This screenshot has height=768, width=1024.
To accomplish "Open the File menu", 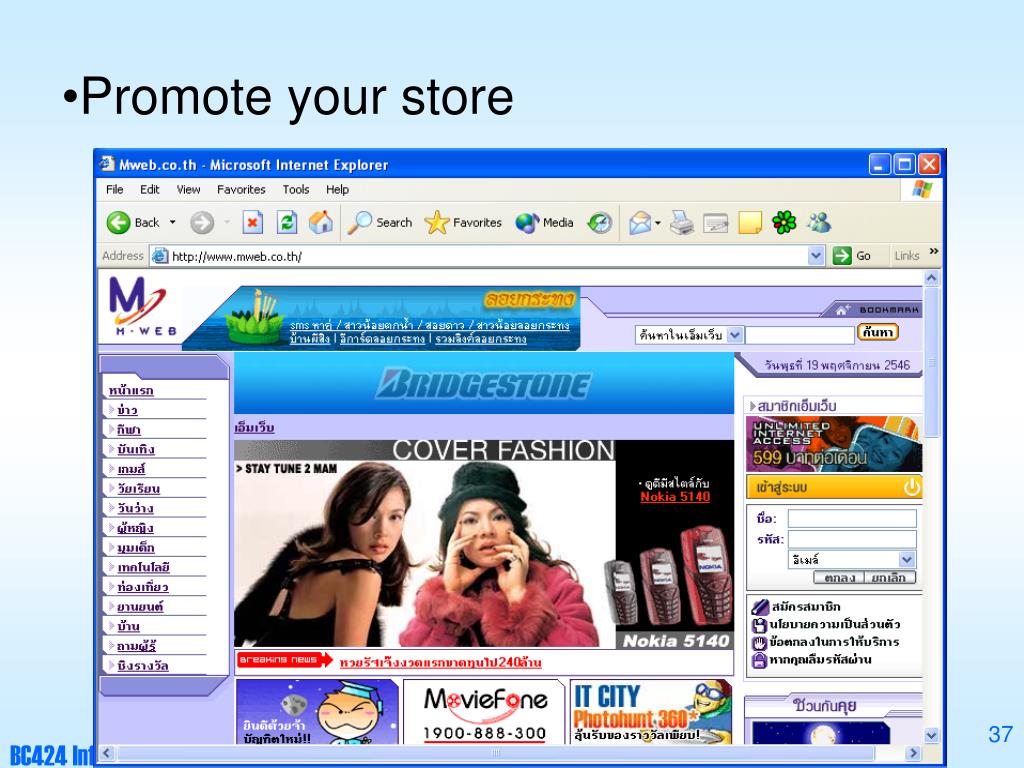I will (114, 189).
